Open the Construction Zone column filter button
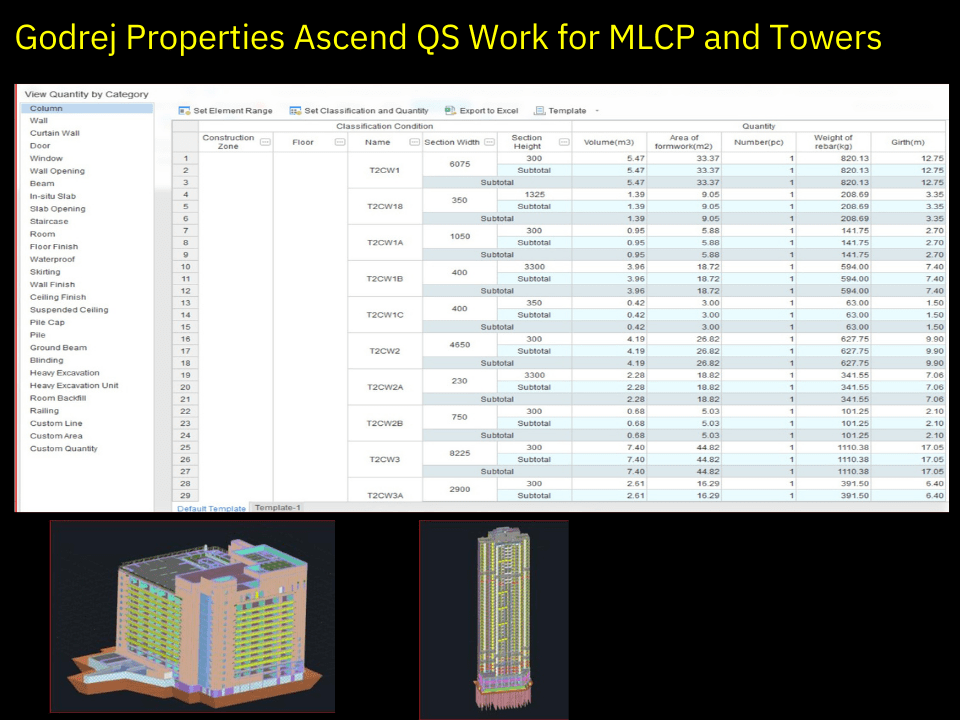This screenshot has width=960, height=720. pos(265,142)
